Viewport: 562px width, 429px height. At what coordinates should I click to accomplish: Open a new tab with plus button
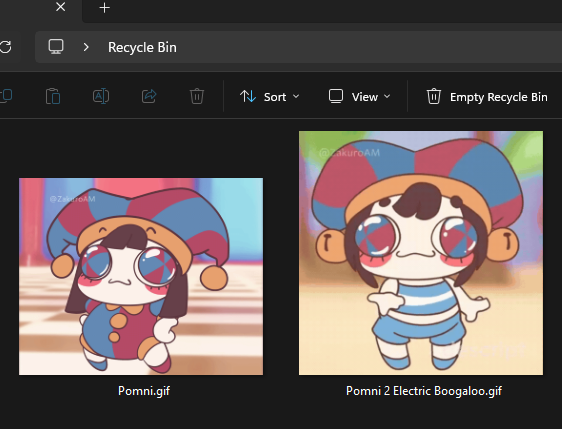104,8
